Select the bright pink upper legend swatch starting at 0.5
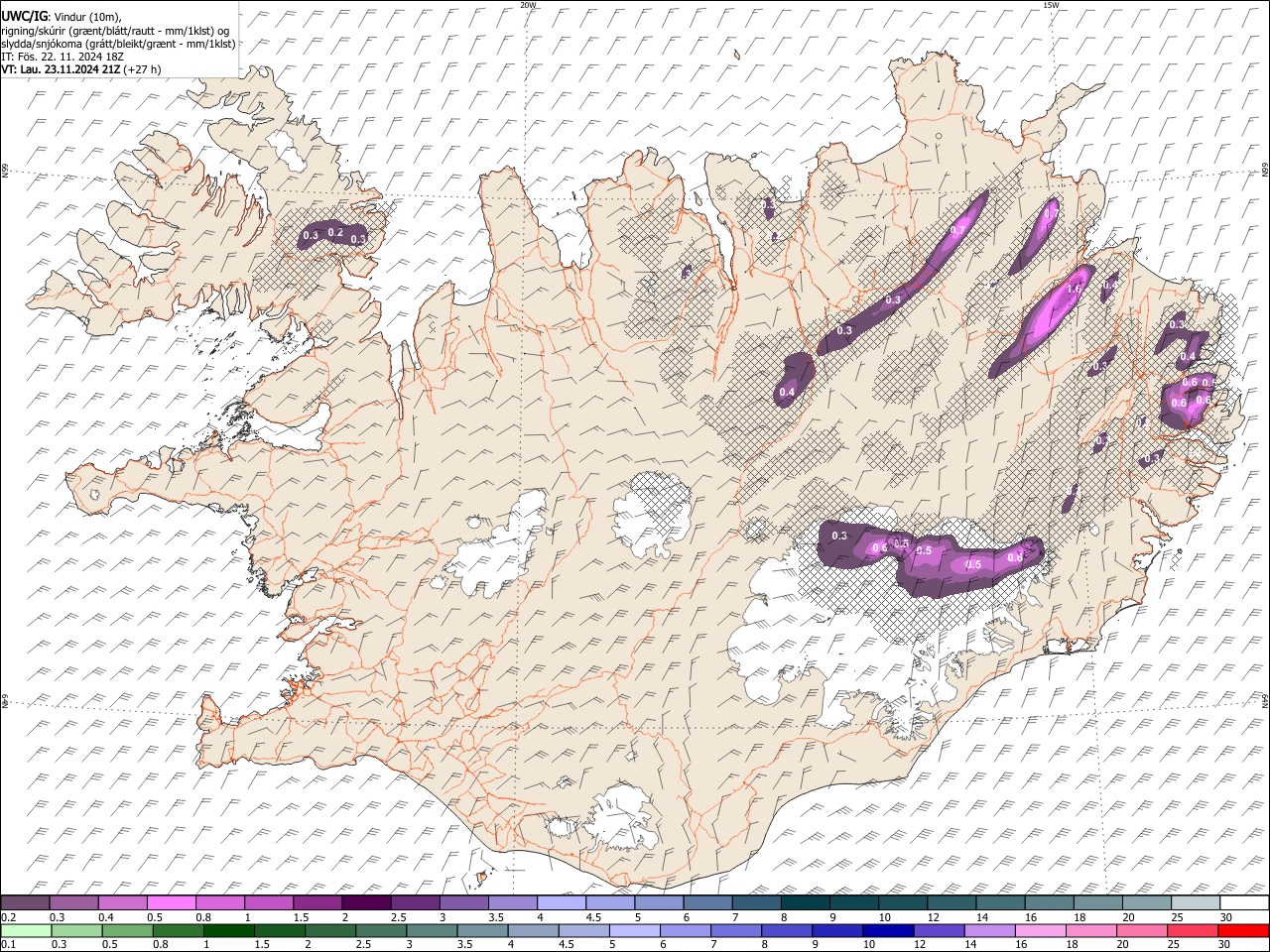 [x=172, y=903]
